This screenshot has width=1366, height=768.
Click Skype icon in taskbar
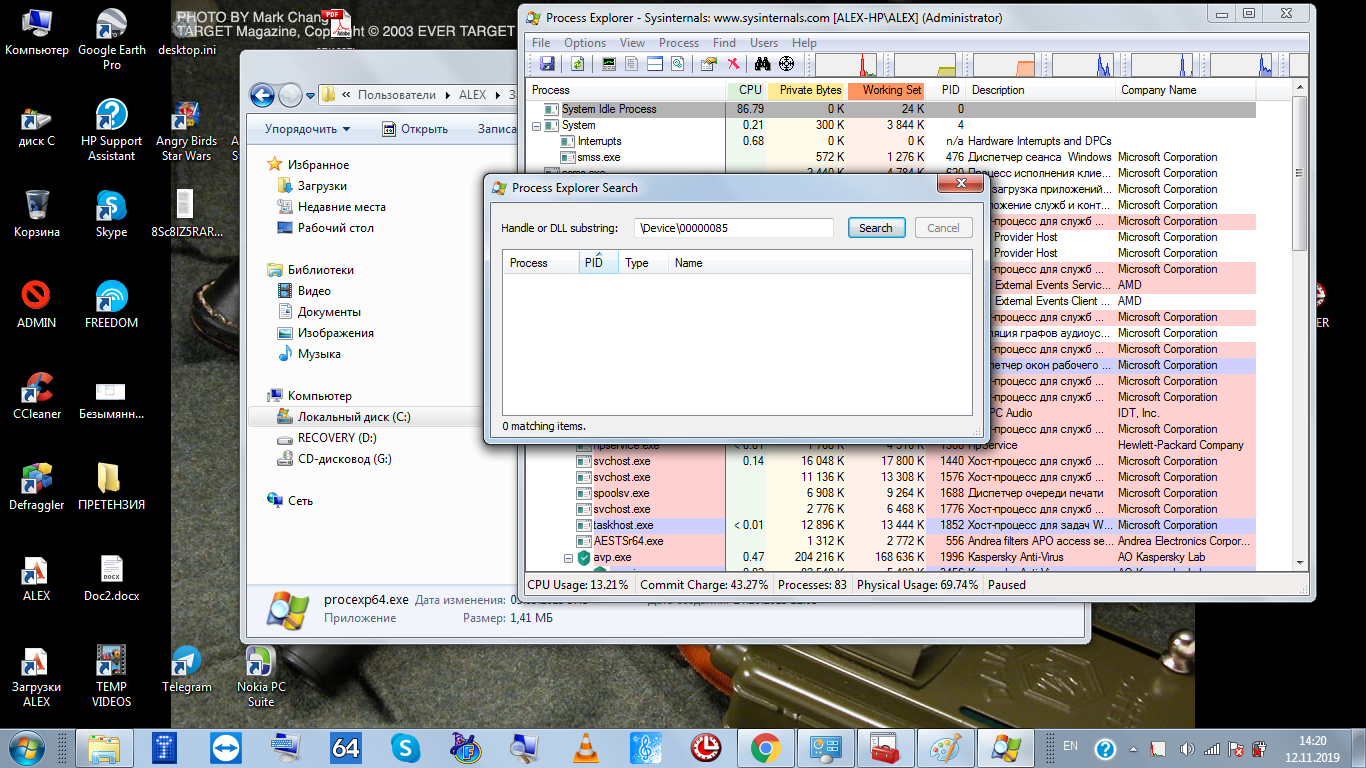(x=405, y=747)
